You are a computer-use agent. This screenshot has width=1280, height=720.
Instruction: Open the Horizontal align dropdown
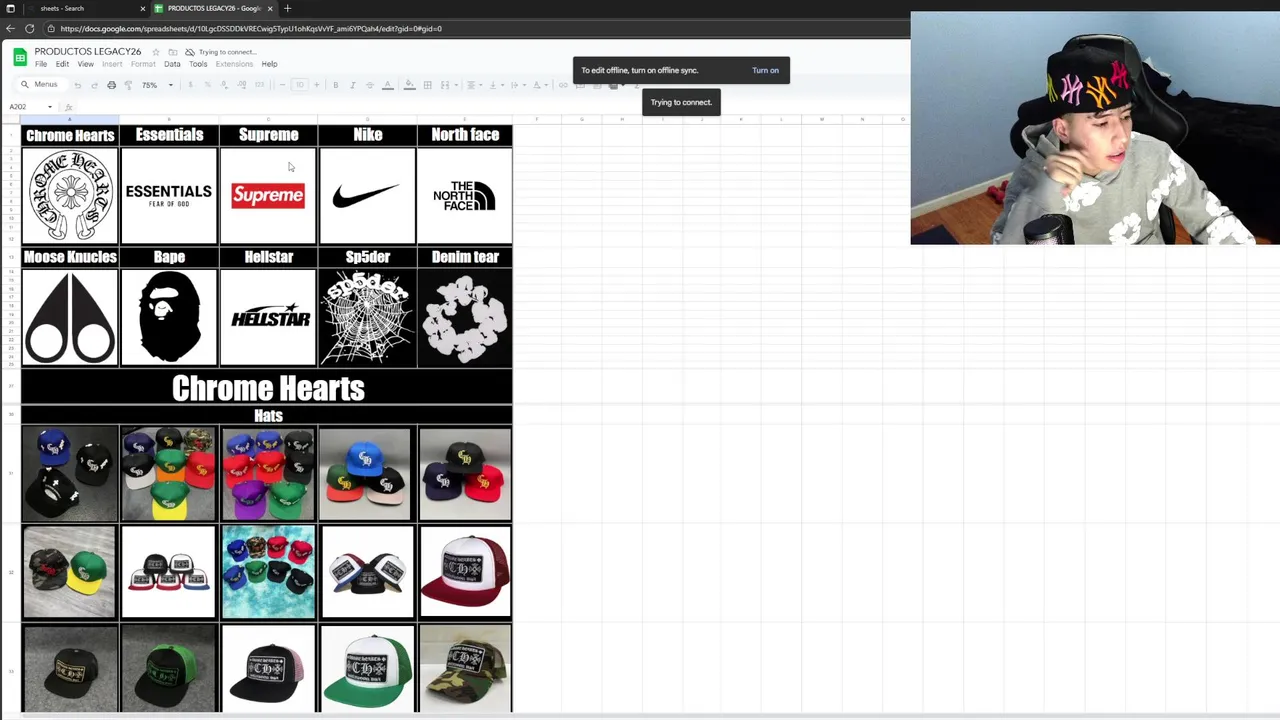[474, 85]
